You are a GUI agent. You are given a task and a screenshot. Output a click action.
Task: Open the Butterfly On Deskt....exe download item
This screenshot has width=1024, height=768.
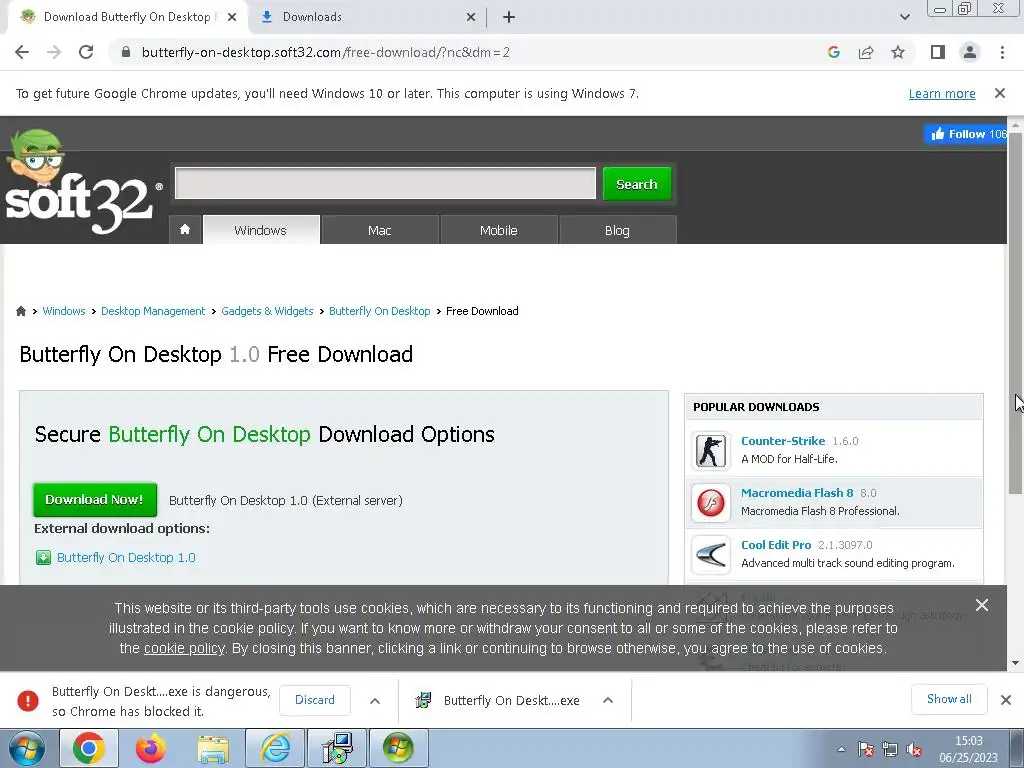(x=498, y=700)
